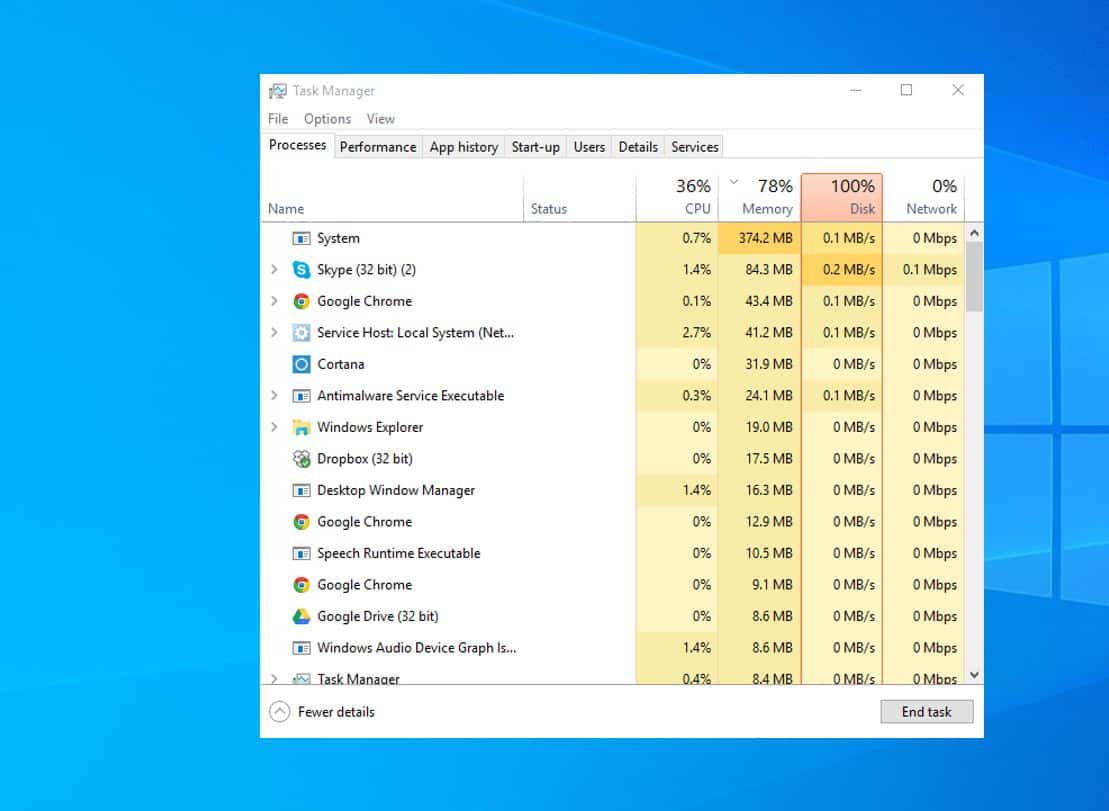Click the Chrome icon in the 12.9 MB row
This screenshot has height=811, width=1109.
(x=301, y=522)
